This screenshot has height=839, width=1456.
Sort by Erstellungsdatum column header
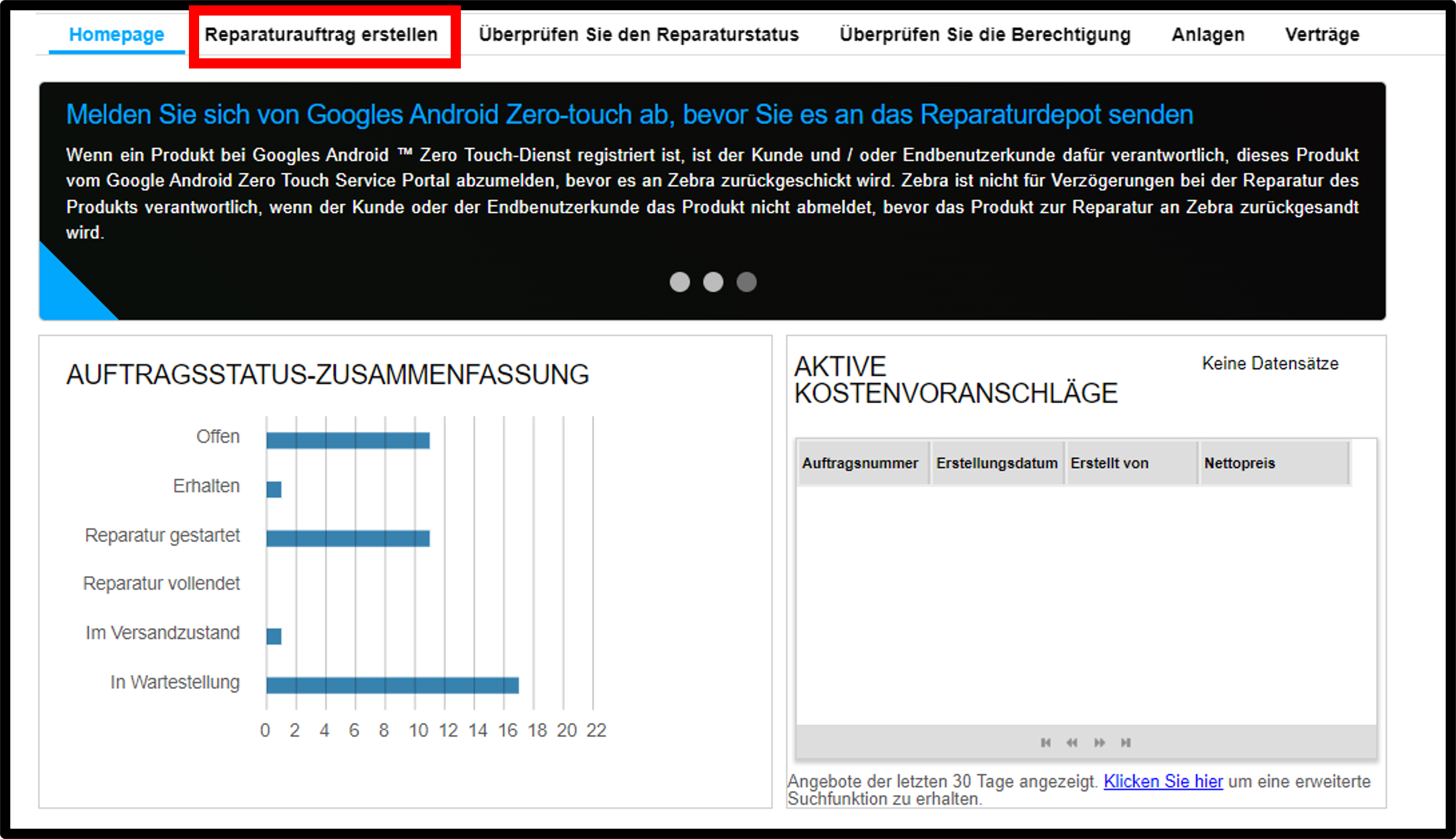coord(997,462)
